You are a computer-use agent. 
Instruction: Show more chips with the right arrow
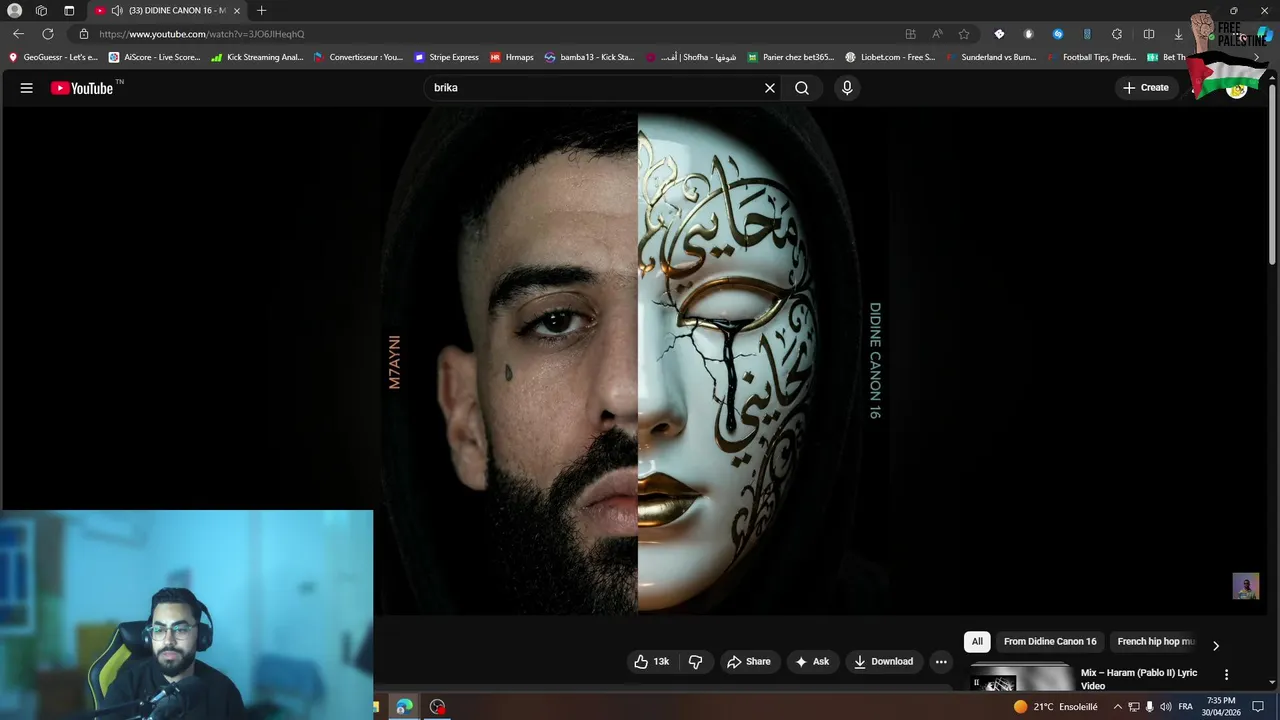point(1216,645)
